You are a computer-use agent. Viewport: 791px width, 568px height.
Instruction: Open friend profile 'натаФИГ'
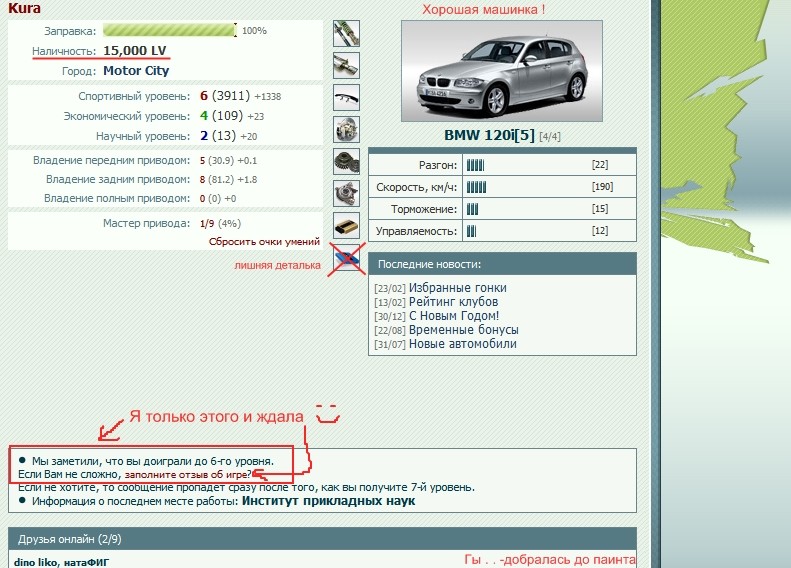click(86, 562)
